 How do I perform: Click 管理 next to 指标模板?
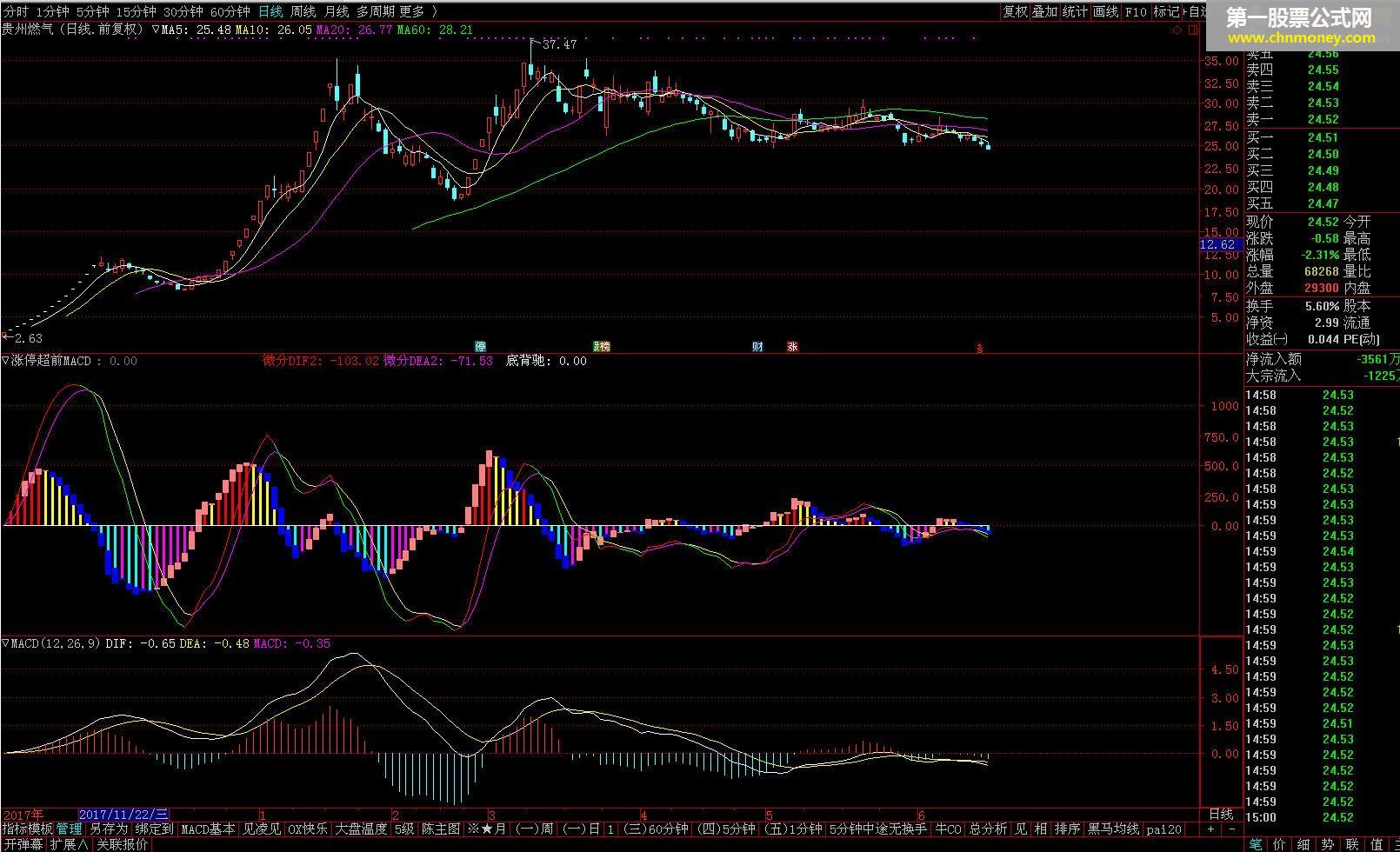coord(69,829)
